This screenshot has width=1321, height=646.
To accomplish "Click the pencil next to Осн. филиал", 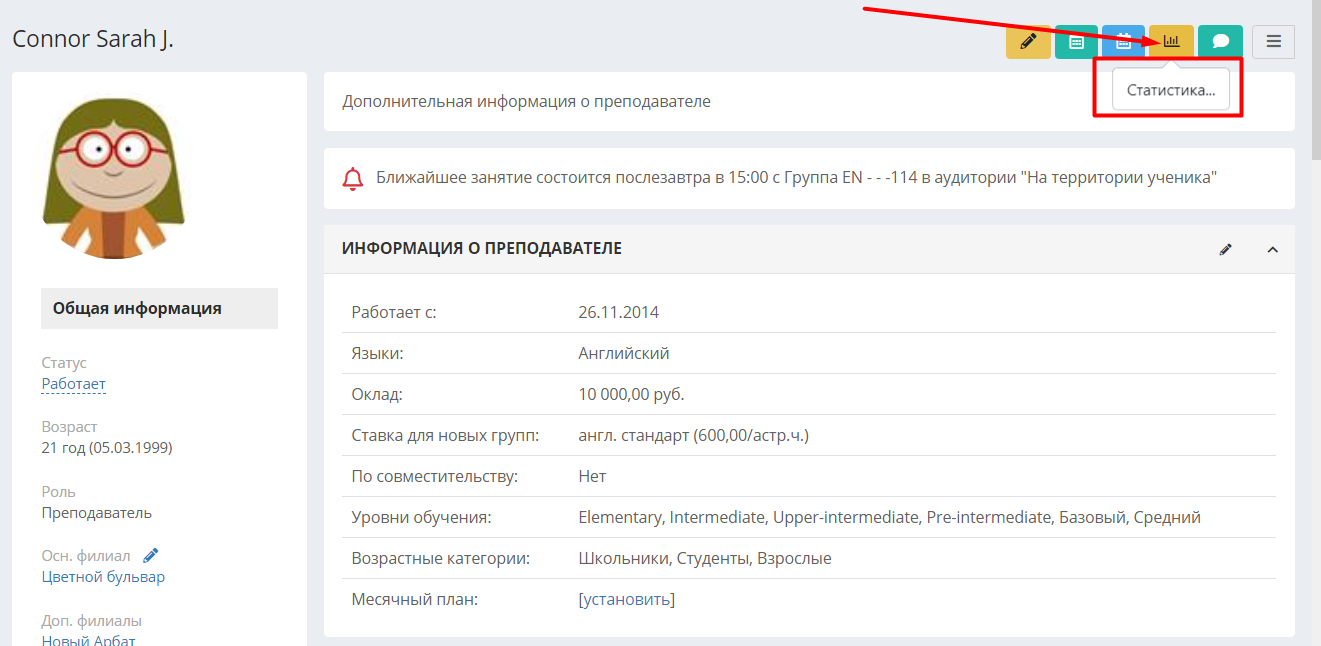I will coord(151,555).
